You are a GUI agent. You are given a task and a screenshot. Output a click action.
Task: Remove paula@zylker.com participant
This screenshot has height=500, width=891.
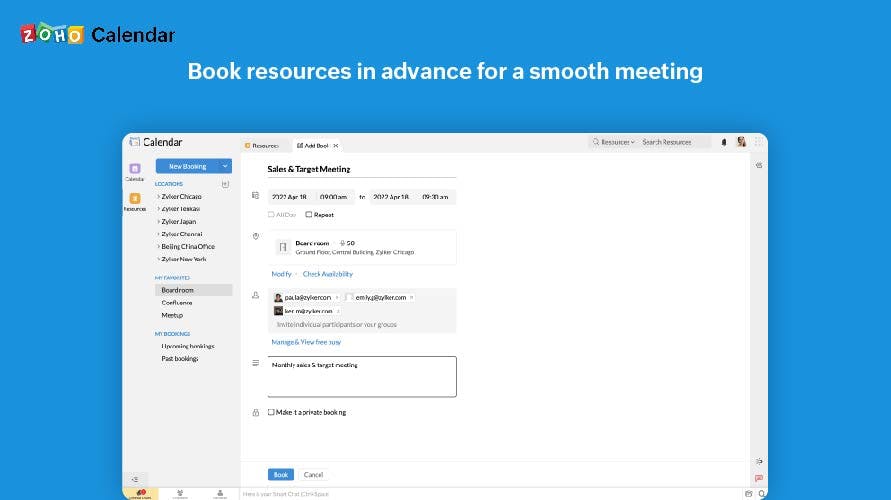point(337,297)
